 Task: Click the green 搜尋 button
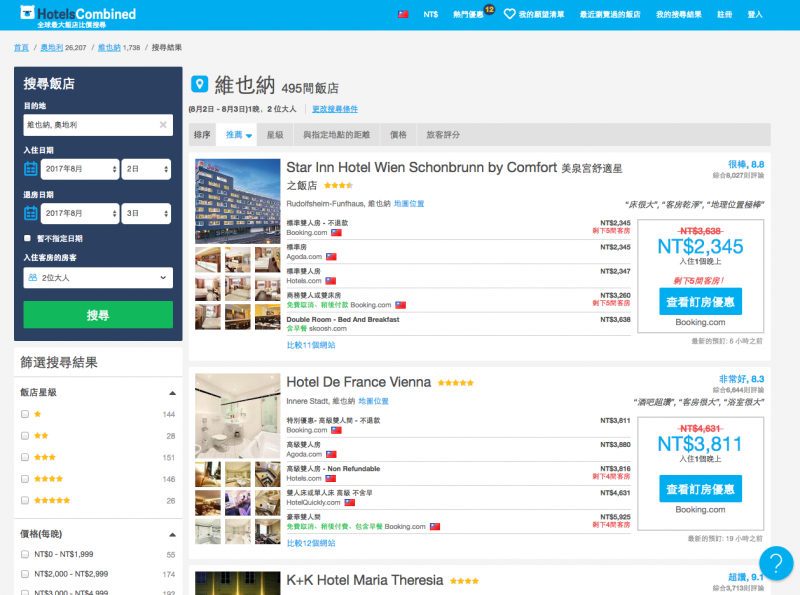(x=98, y=314)
